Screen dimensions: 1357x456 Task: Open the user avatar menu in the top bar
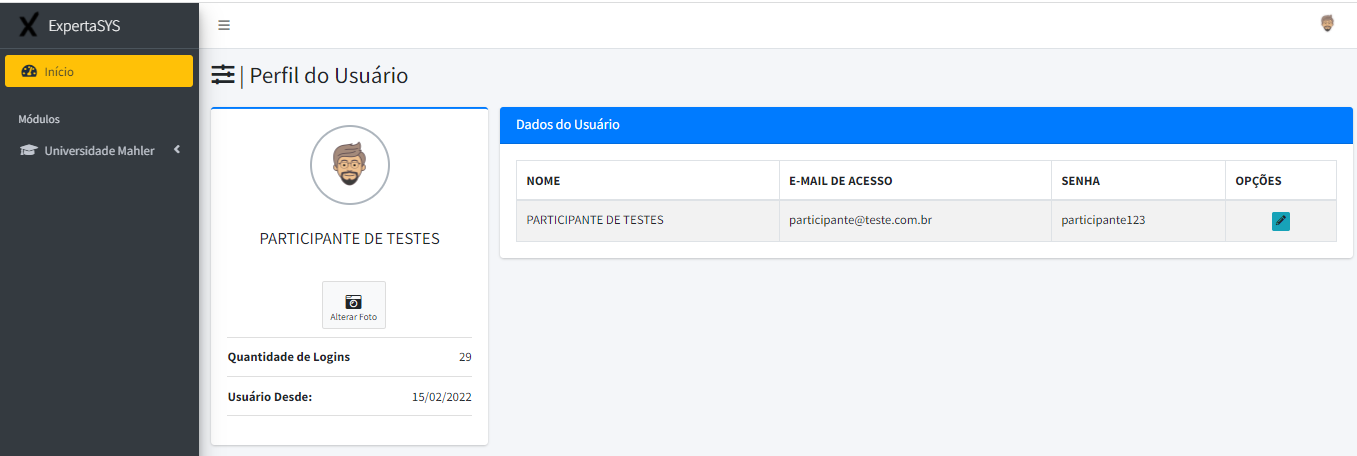point(1327,24)
